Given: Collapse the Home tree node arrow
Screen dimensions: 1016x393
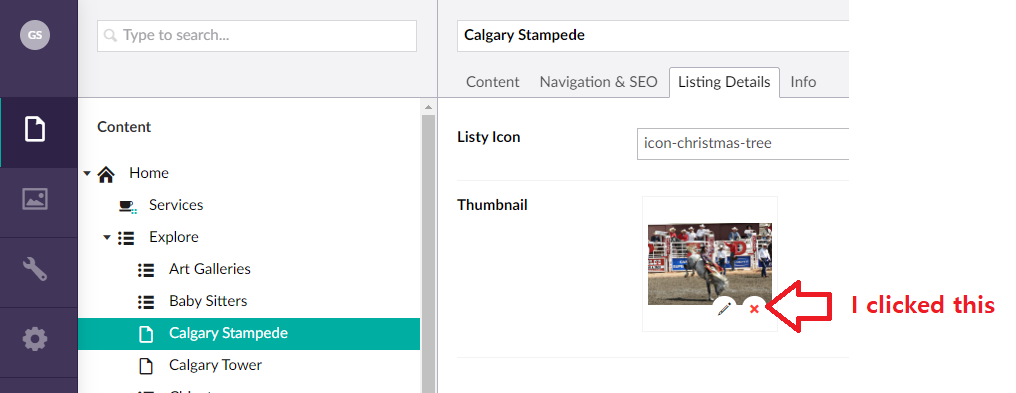Looking at the screenshot, I should point(87,174).
